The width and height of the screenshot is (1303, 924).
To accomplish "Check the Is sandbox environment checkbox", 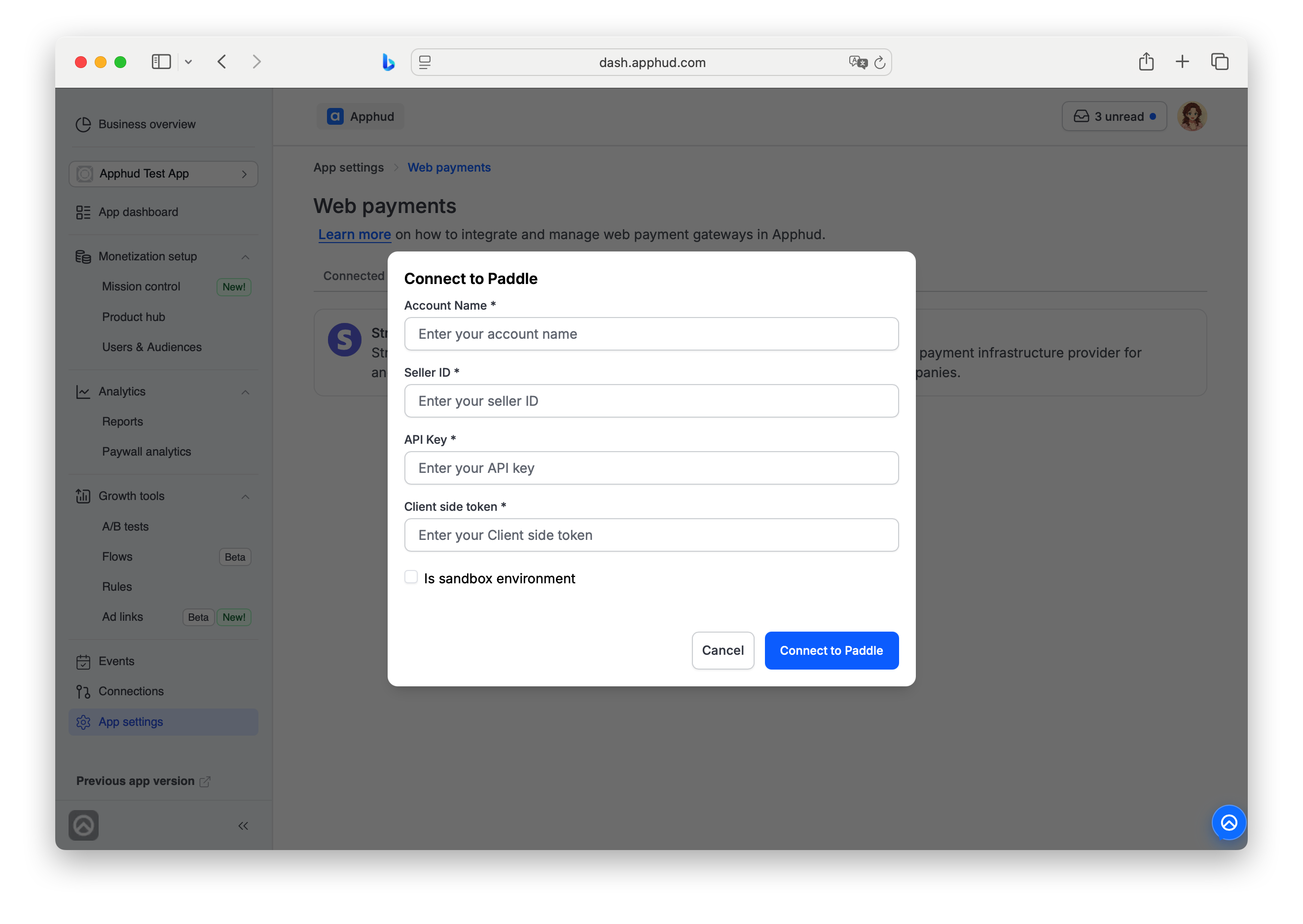I will pos(411,577).
